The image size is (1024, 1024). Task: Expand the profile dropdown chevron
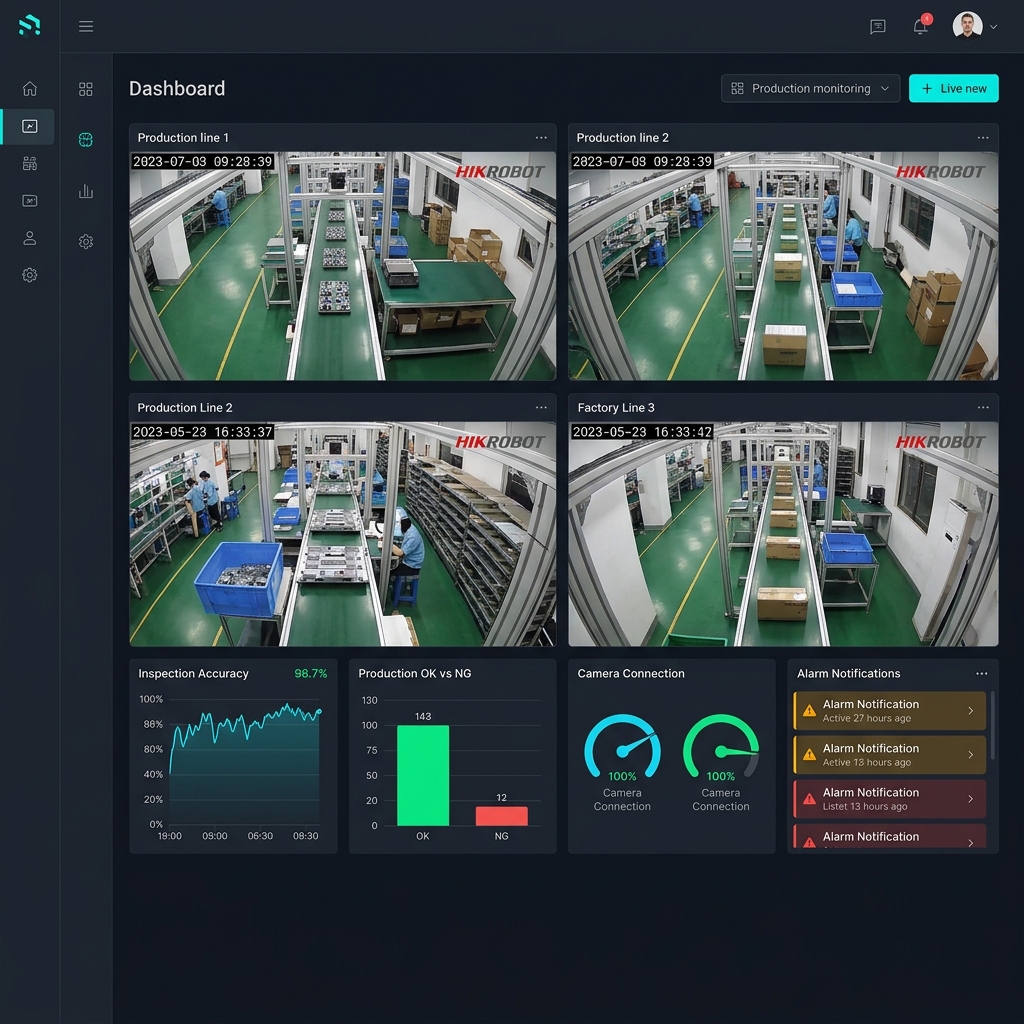pyautogui.click(x=993, y=27)
